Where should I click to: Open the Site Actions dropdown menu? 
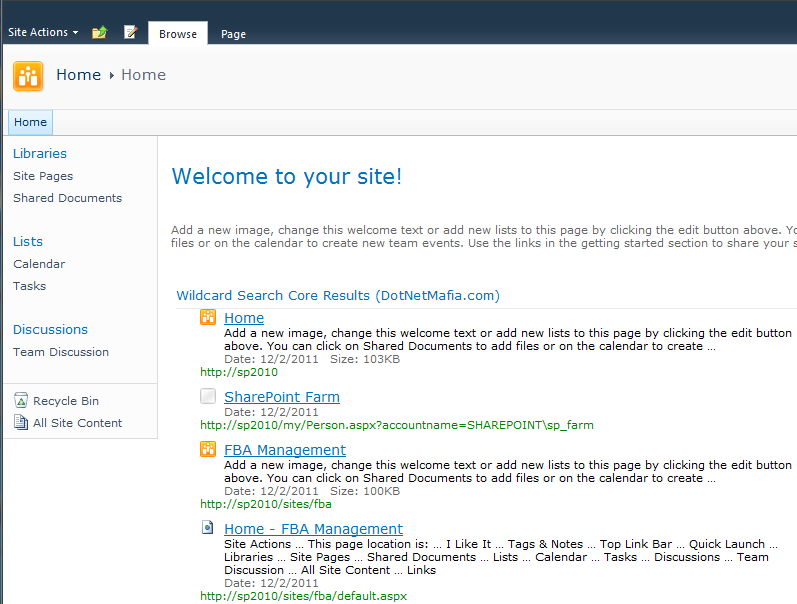tap(43, 32)
